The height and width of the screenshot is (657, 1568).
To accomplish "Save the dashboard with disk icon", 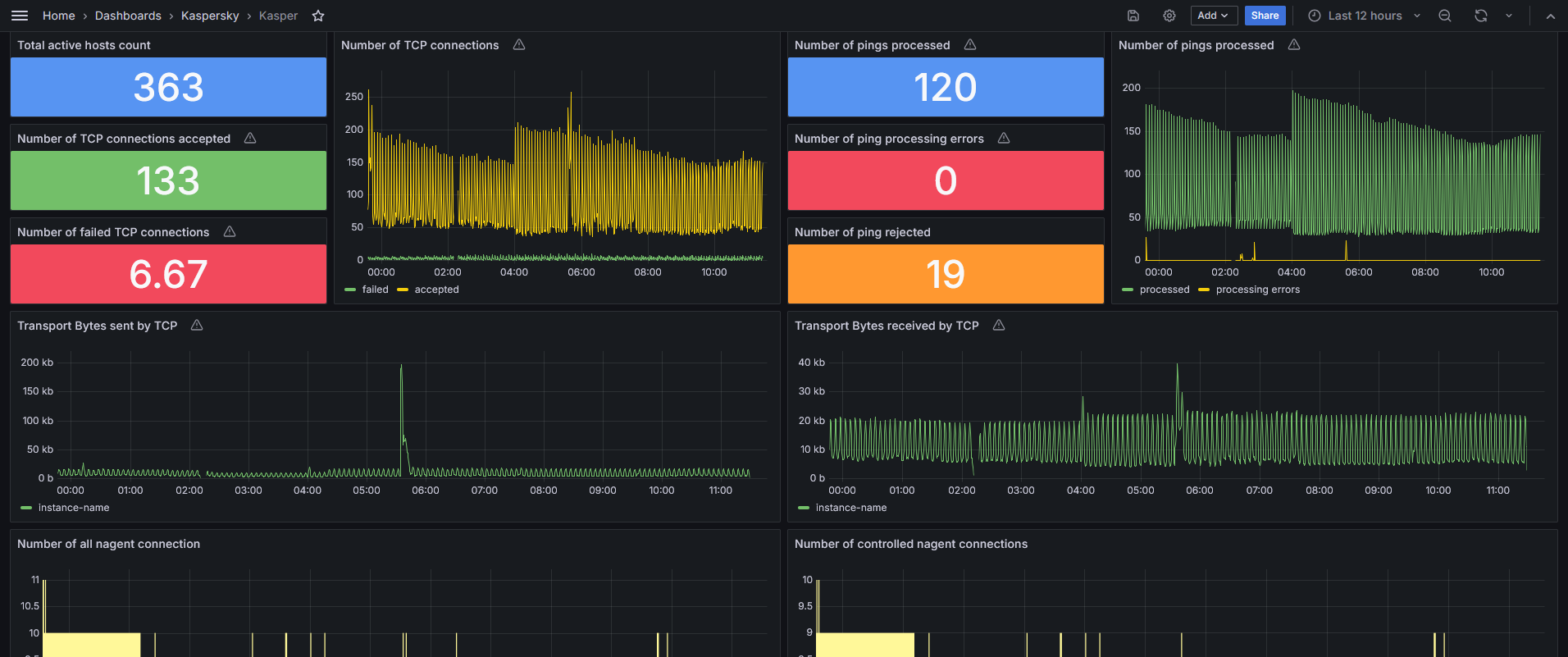I will (1133, 16).
